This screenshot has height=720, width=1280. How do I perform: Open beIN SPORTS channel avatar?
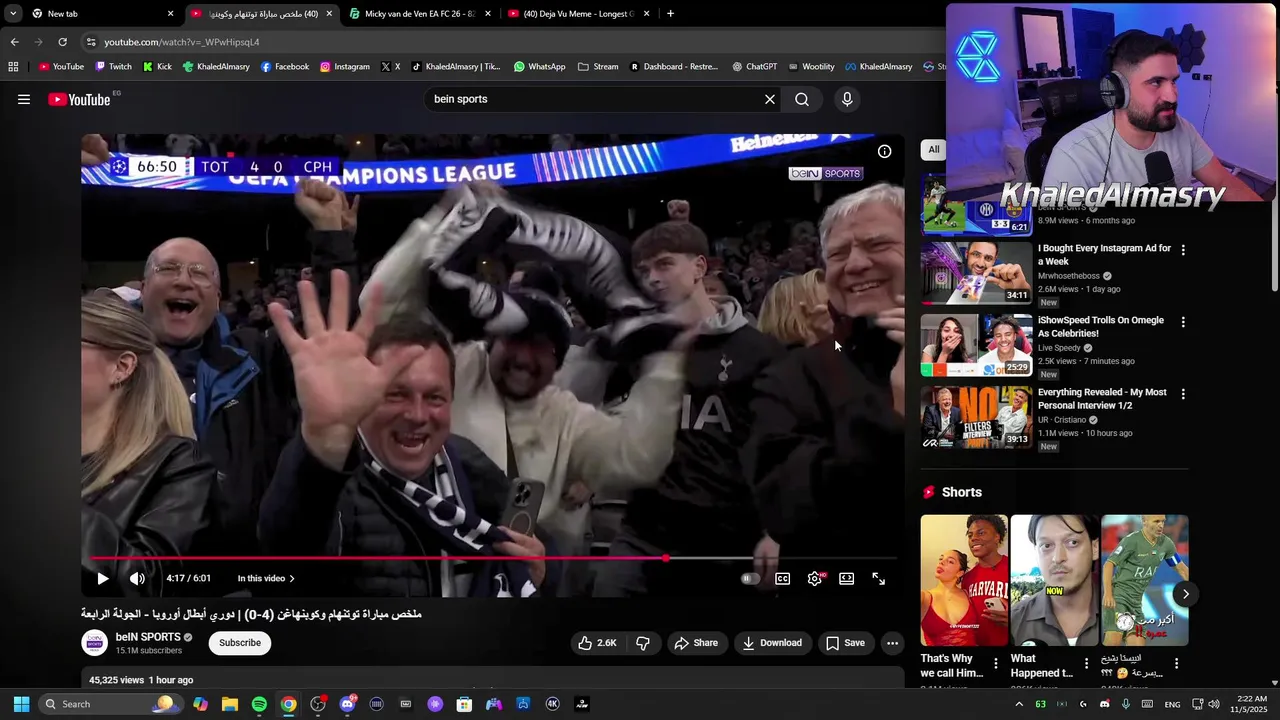coord(95,643)
